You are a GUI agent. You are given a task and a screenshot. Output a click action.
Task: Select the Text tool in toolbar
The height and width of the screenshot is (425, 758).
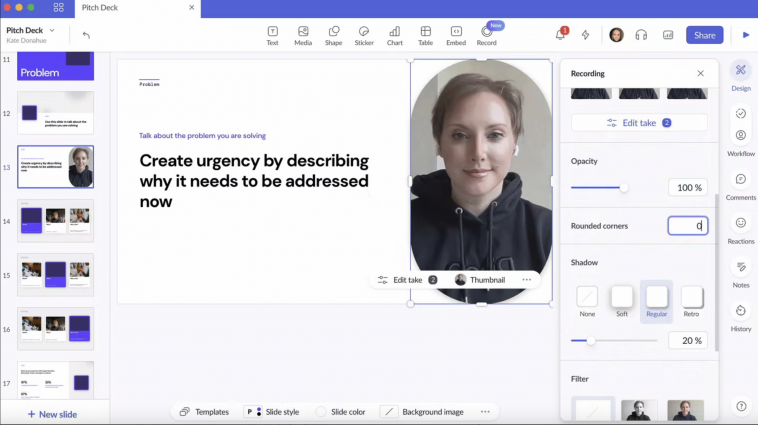(273, 36)
